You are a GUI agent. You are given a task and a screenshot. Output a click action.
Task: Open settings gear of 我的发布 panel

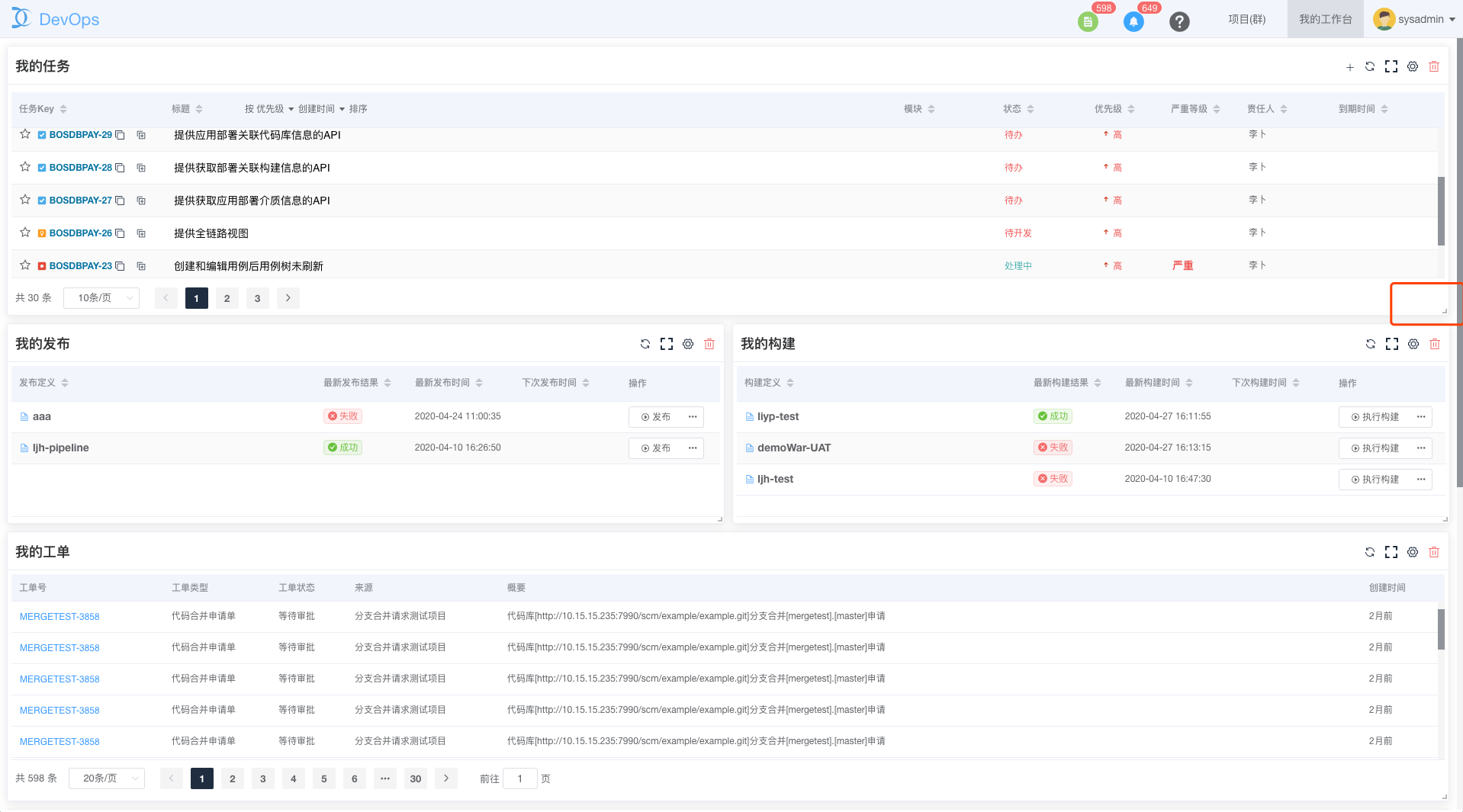click(x=688, y=344)
